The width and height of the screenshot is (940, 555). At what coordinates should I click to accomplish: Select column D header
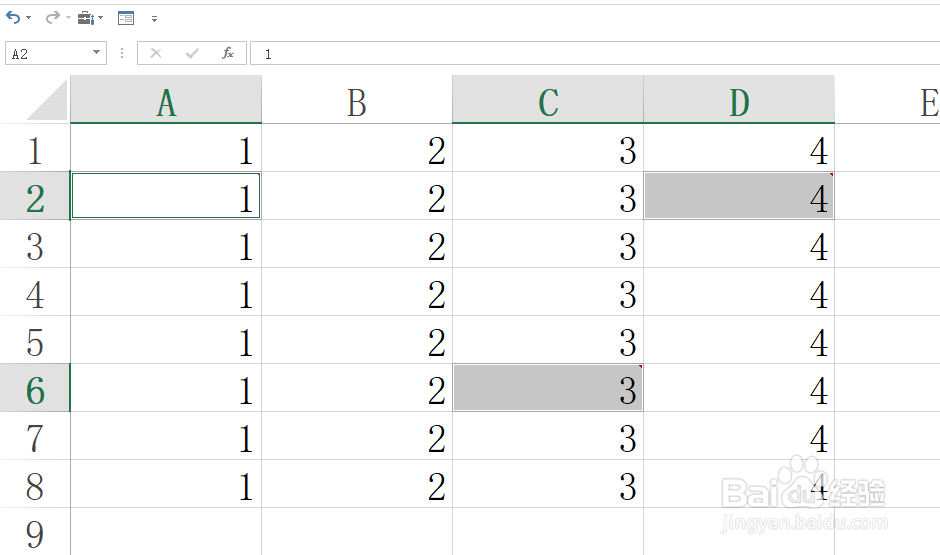tap(738, 101)
